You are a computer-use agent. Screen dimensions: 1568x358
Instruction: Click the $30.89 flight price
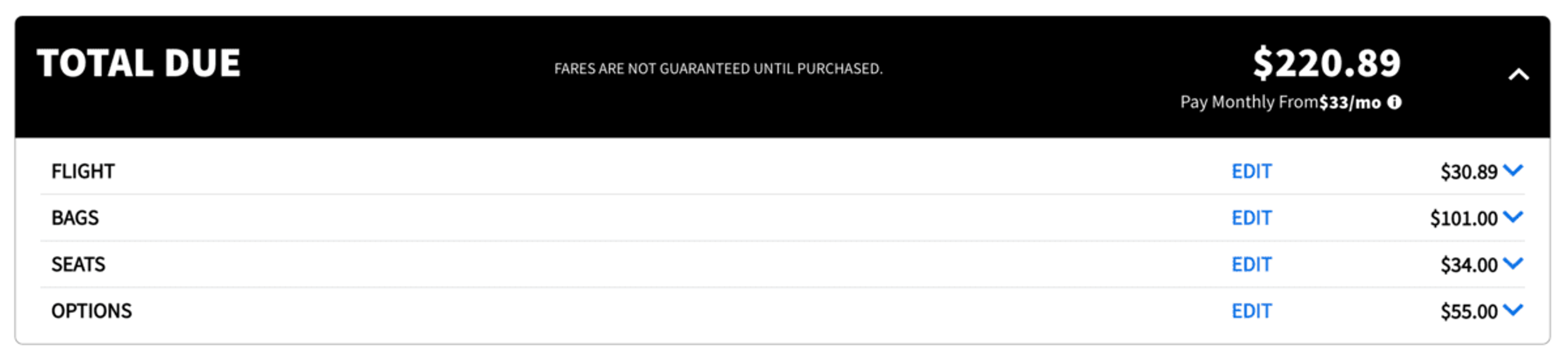[1469, 172]
